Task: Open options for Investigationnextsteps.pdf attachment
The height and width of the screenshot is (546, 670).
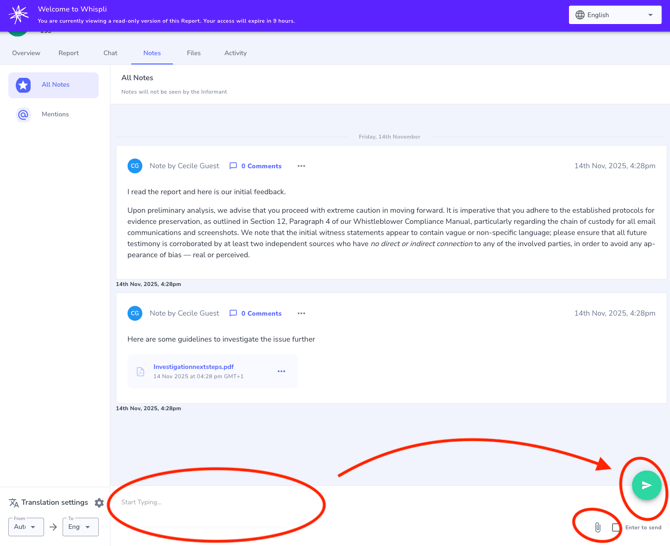Action: (281, 371)
